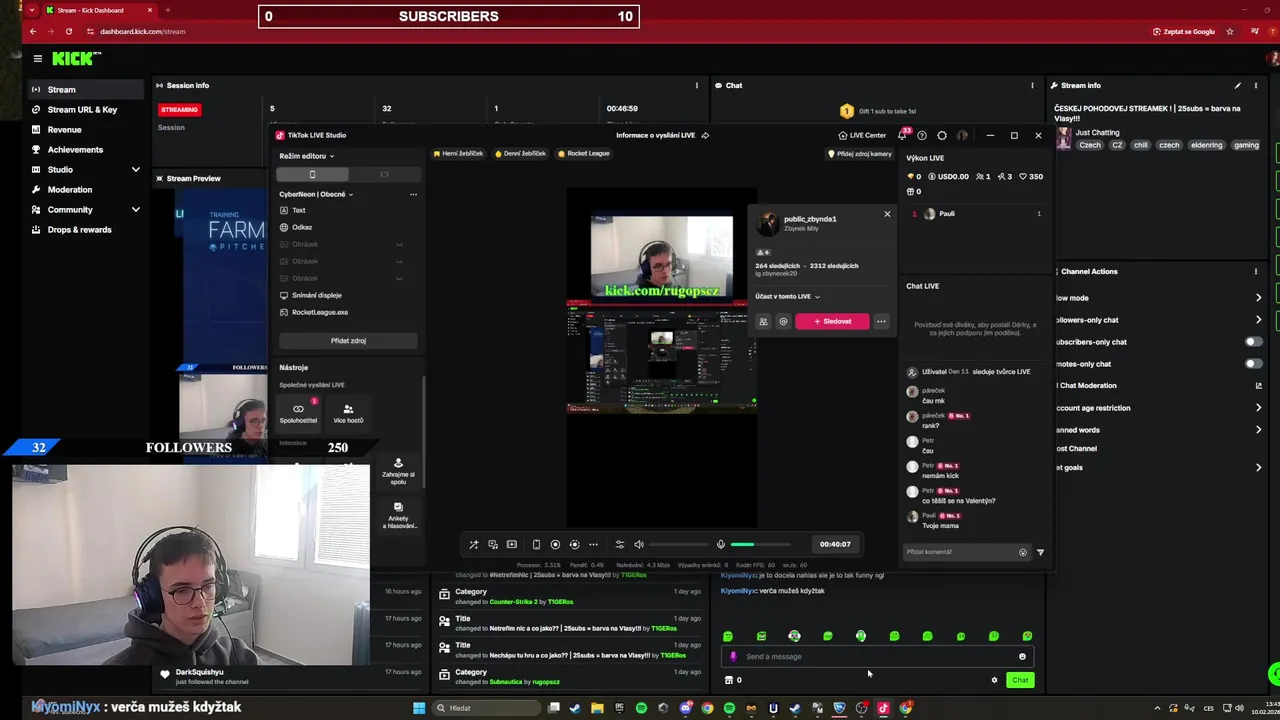Image resolution: width=1280 pixels, height=720 pixels.
Task: Open Achievements in Kick sidebar
Action: (x=75, y=150)
